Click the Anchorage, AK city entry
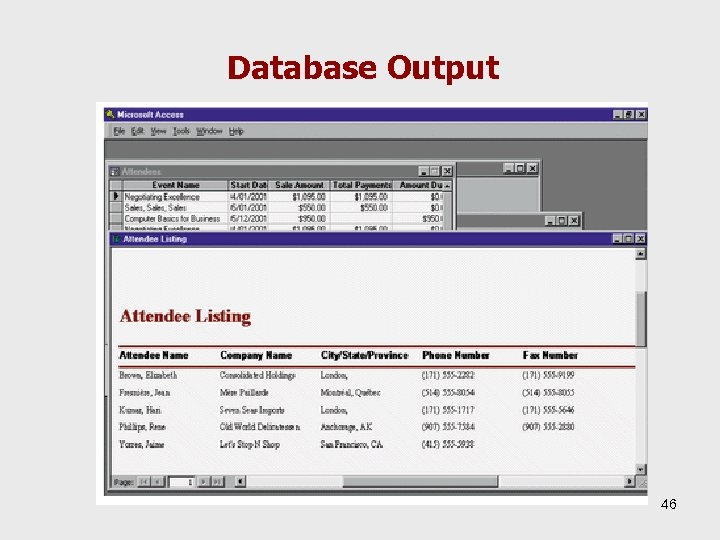This screenshot has width=720, height=540. 346,427
